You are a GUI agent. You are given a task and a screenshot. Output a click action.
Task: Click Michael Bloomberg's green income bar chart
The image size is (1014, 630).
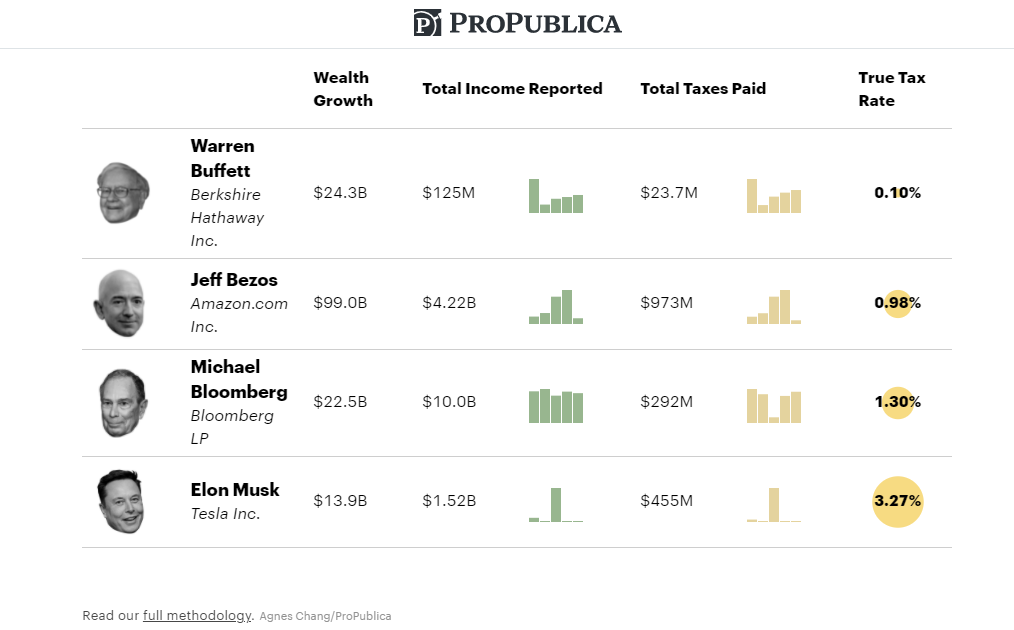click(x=555, y=406)
